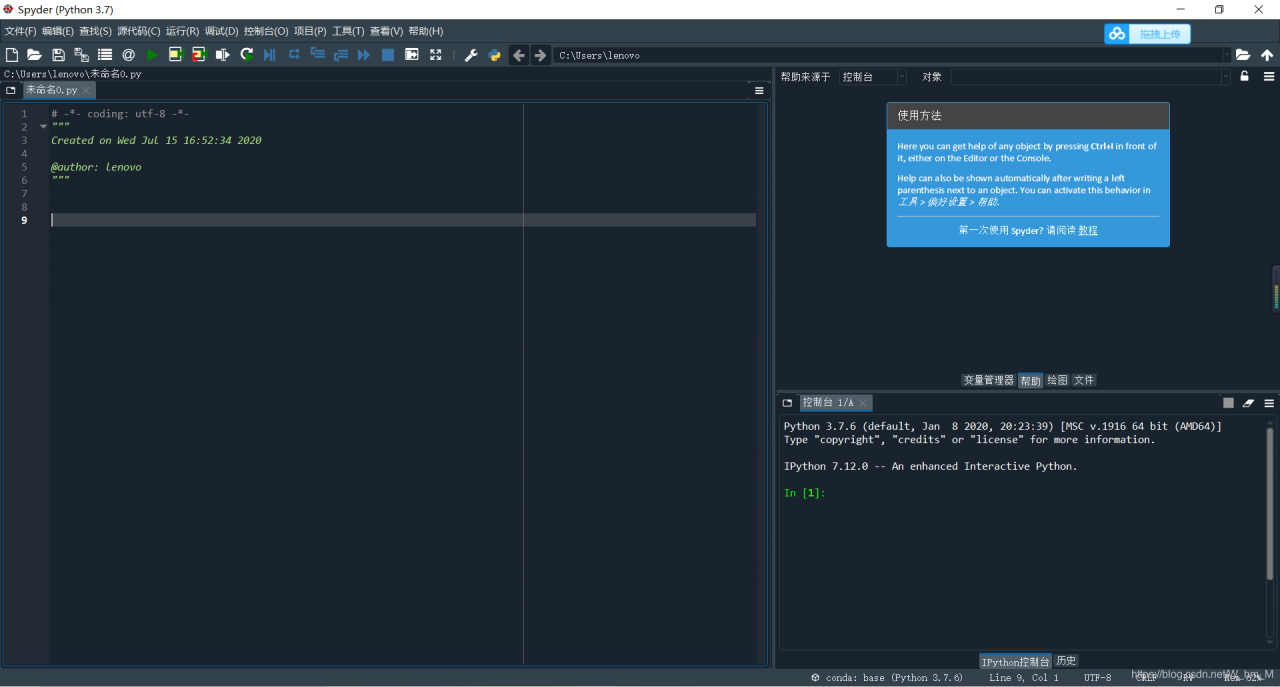Toggle fullscreen mode icon

435,55
